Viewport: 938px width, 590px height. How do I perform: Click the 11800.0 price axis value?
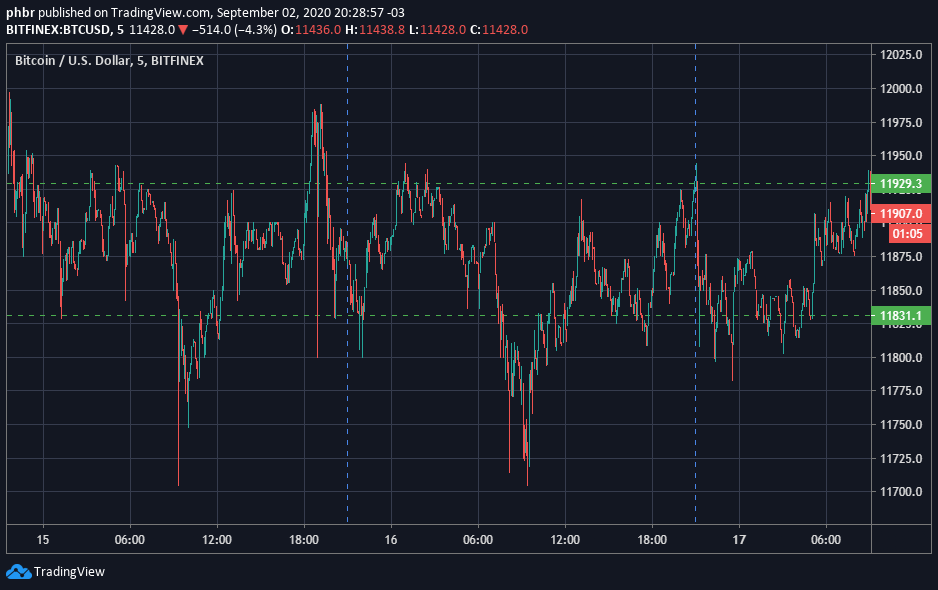click(901, 358)
